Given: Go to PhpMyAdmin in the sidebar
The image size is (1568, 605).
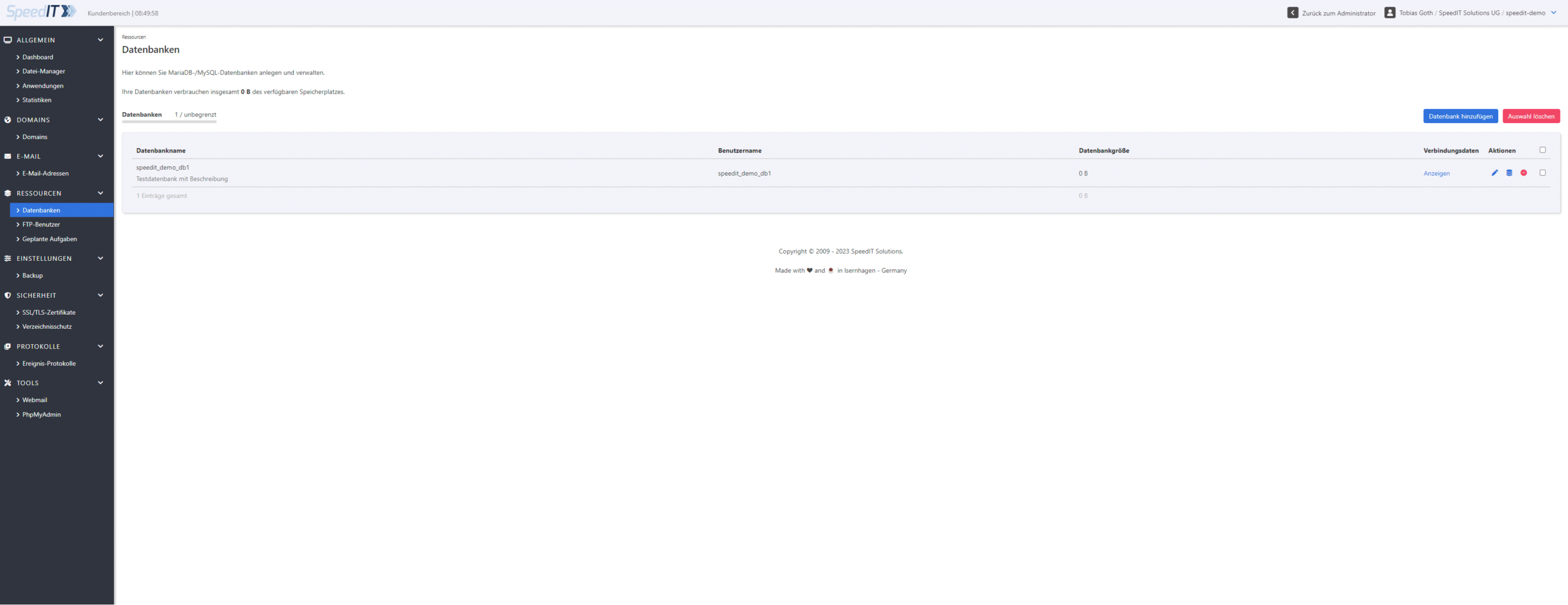Looking at the screenshot, I should 42,415.
